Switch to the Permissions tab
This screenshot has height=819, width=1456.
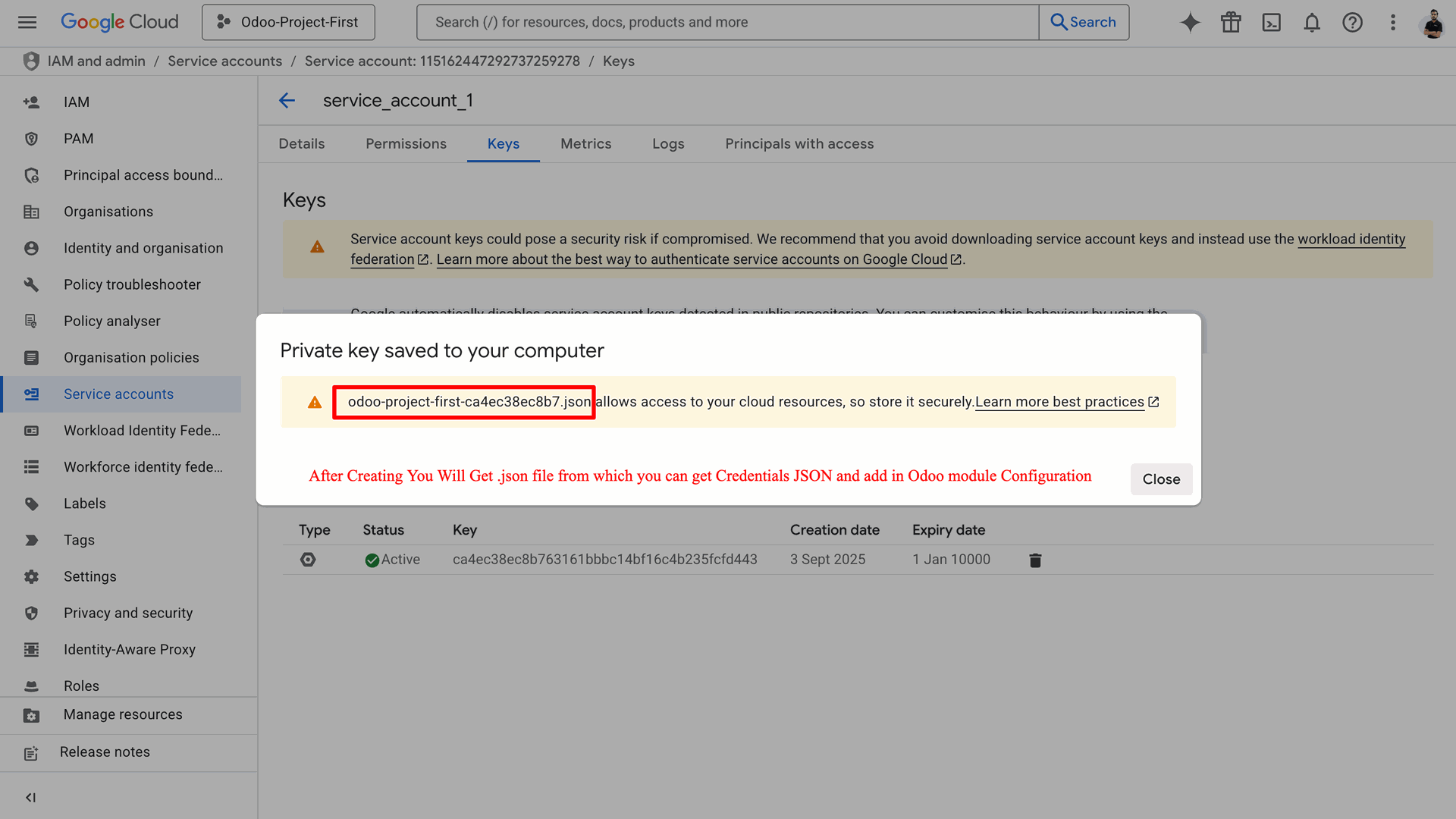(x=406, y=143)
